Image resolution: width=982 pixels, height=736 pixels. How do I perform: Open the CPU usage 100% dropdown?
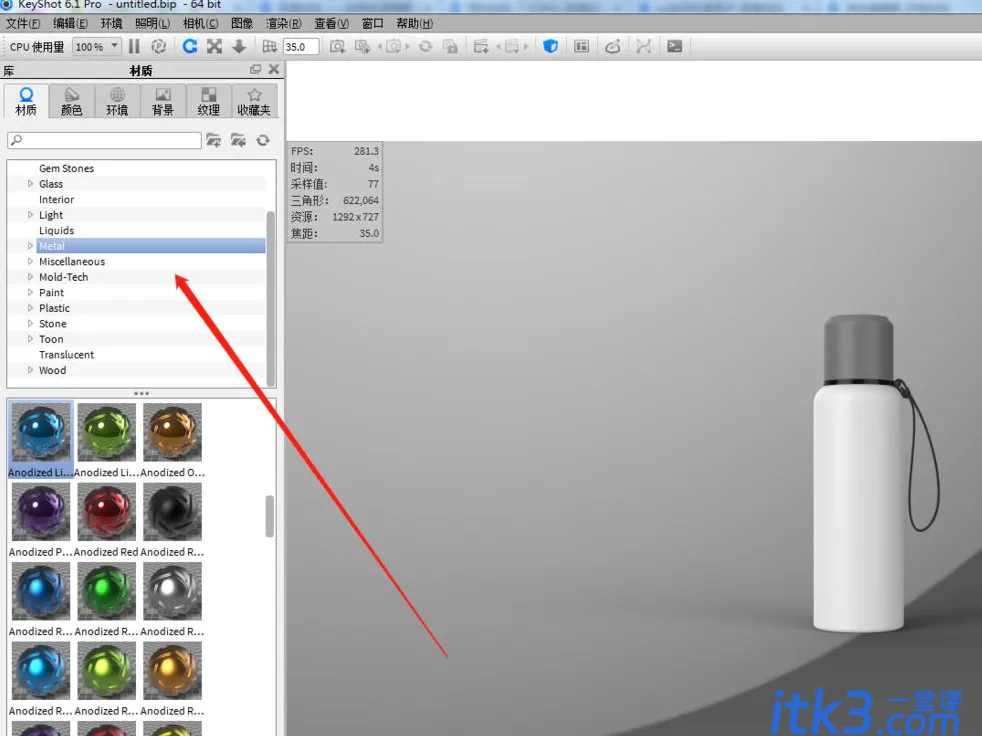(x=96, y=47)
